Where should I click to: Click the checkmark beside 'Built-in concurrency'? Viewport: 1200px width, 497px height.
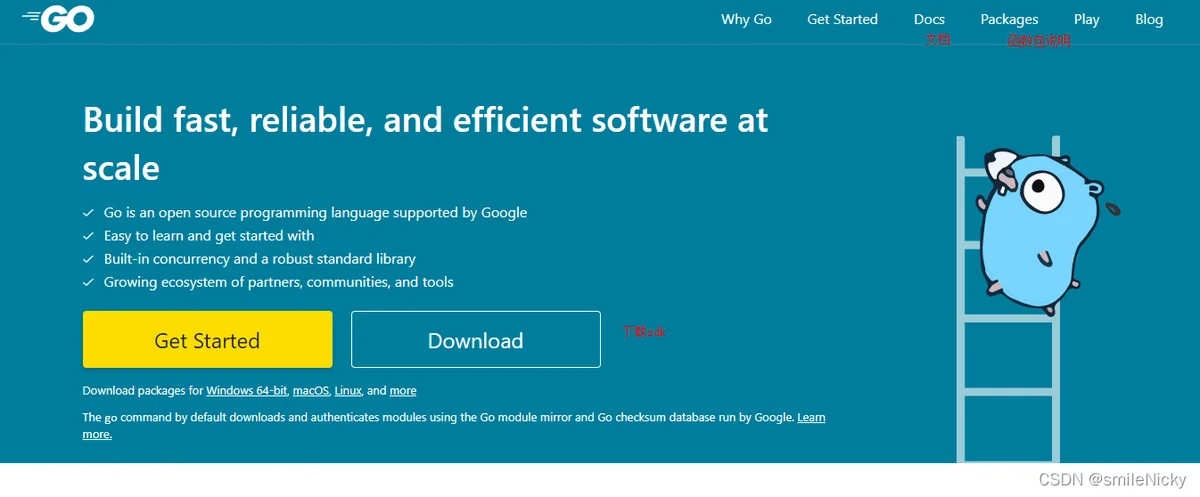pos(89,259)
